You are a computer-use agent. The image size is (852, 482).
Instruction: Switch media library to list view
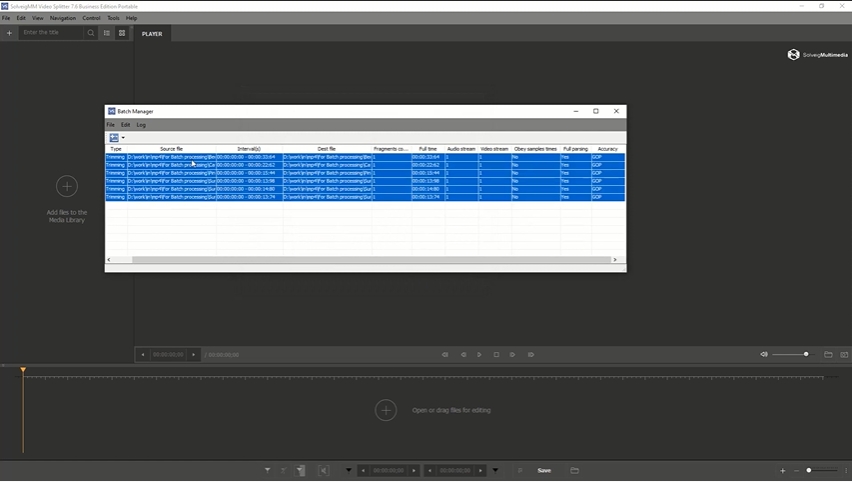[x=106, y=33]
